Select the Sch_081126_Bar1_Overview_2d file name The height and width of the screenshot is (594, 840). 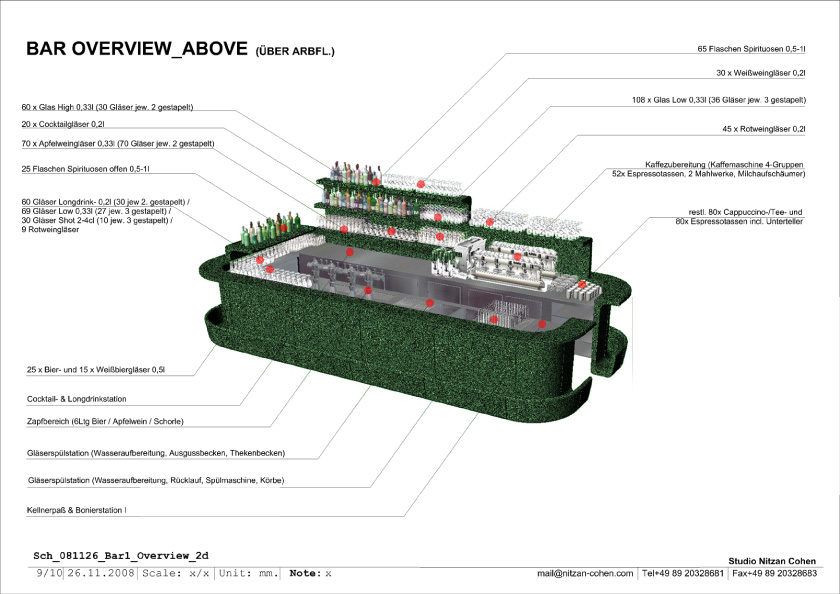121,554
